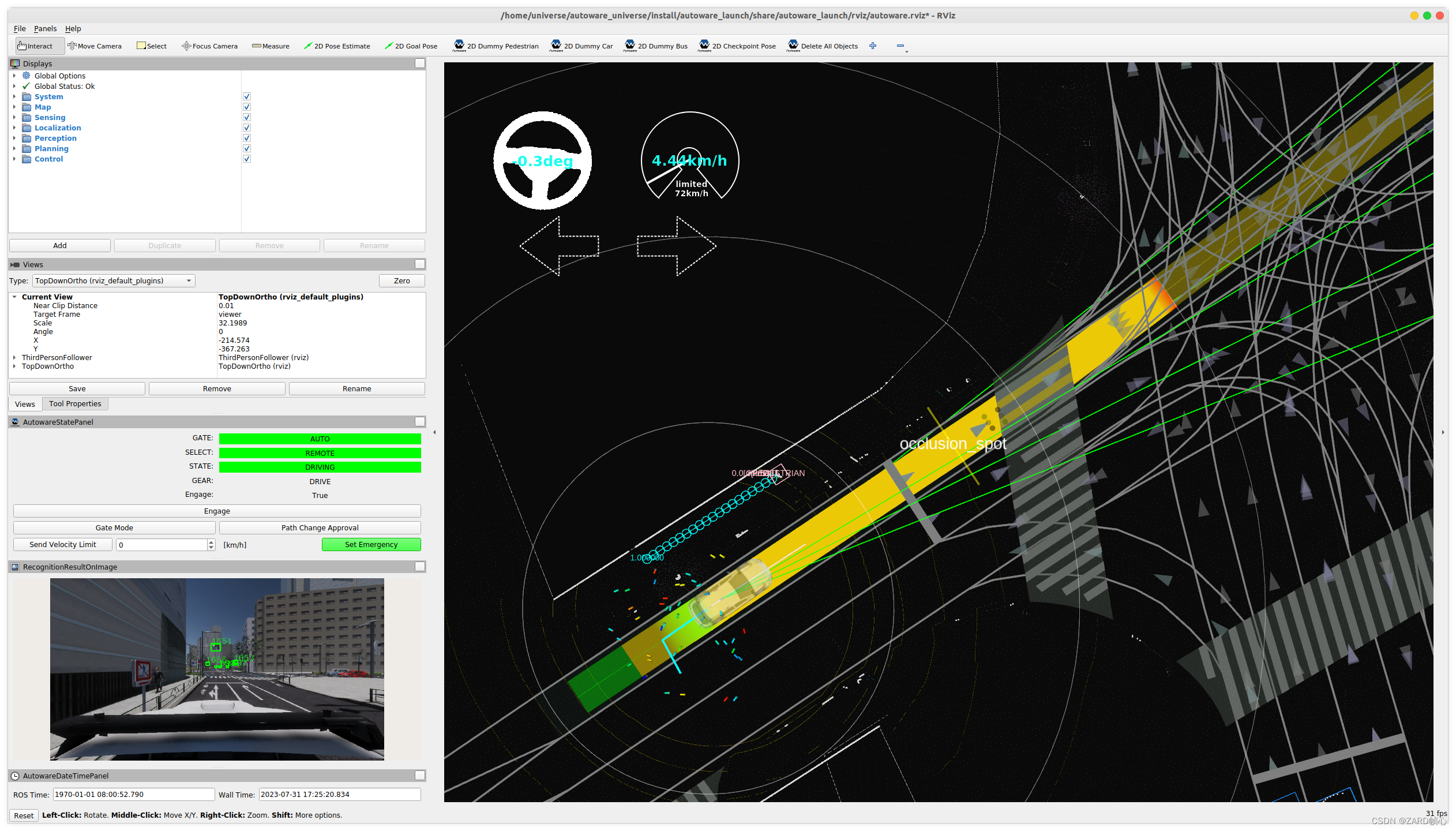Click the Engage button
Image resolution: width=1456 pixels, height=831 pixels.
click(217, 510)
